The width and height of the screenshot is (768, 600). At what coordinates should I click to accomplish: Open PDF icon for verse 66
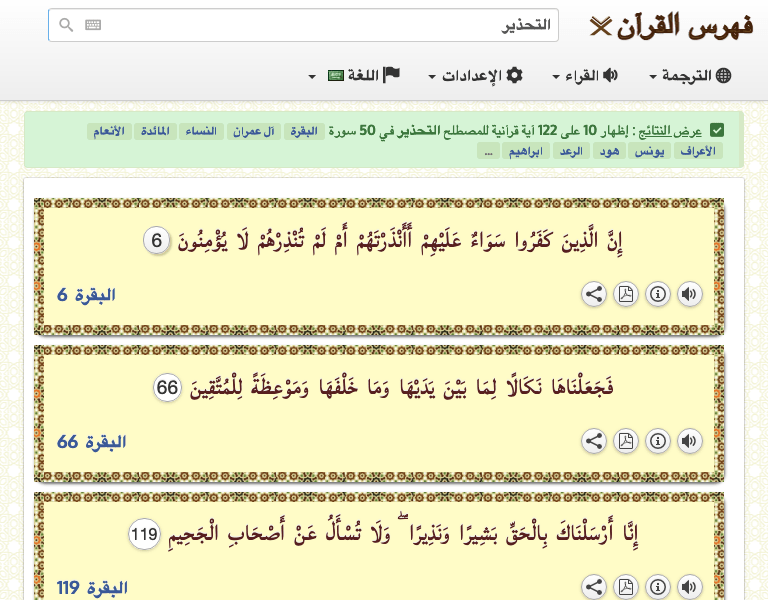[x=625, y=441]
